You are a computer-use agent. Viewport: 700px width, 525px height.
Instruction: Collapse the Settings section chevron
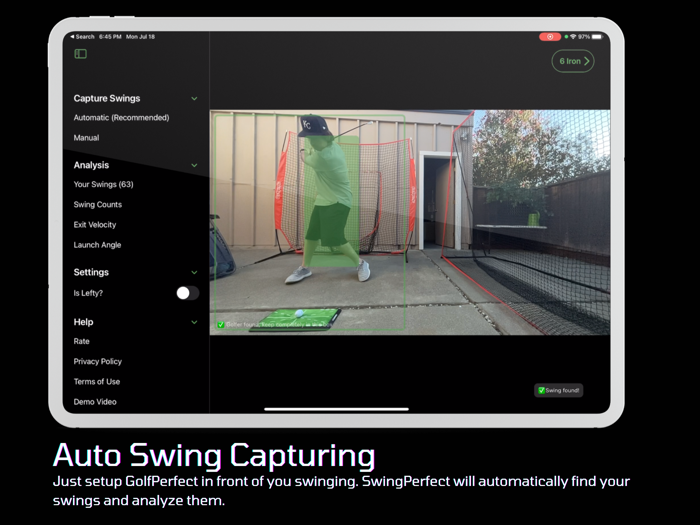[x=194, y=272]
